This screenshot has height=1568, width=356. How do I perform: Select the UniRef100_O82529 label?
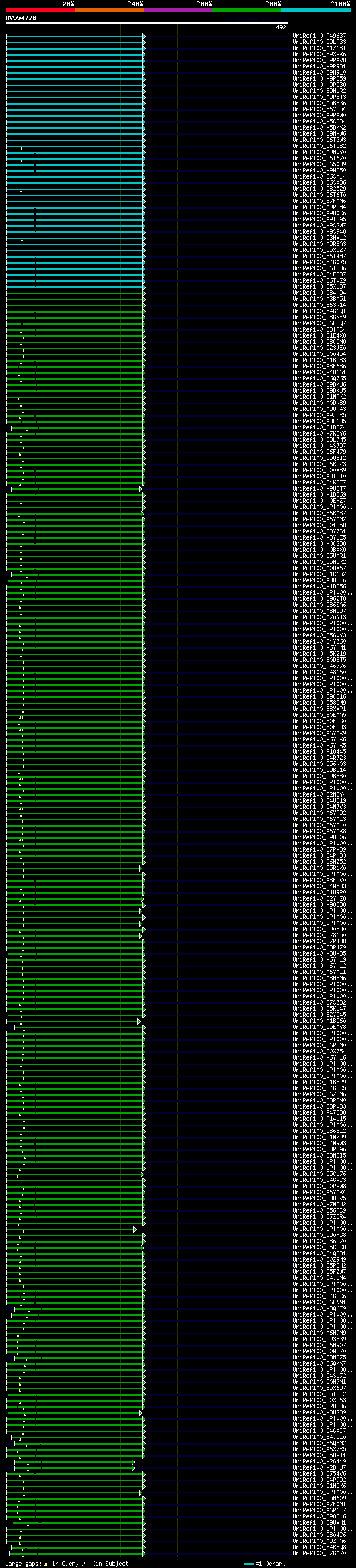pyautogui.click(x=319, y=189)
